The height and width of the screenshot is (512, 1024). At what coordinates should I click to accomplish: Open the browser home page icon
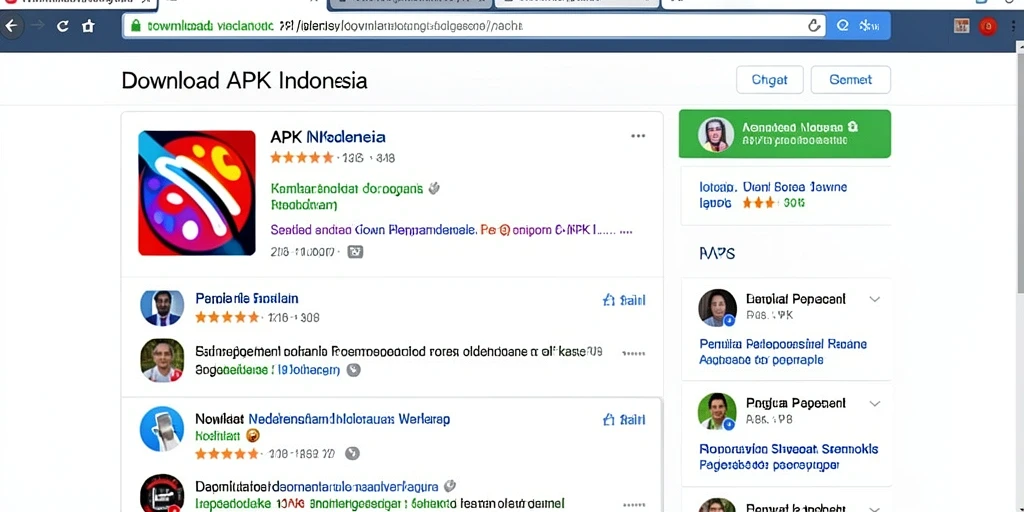[x=88, y=26]
